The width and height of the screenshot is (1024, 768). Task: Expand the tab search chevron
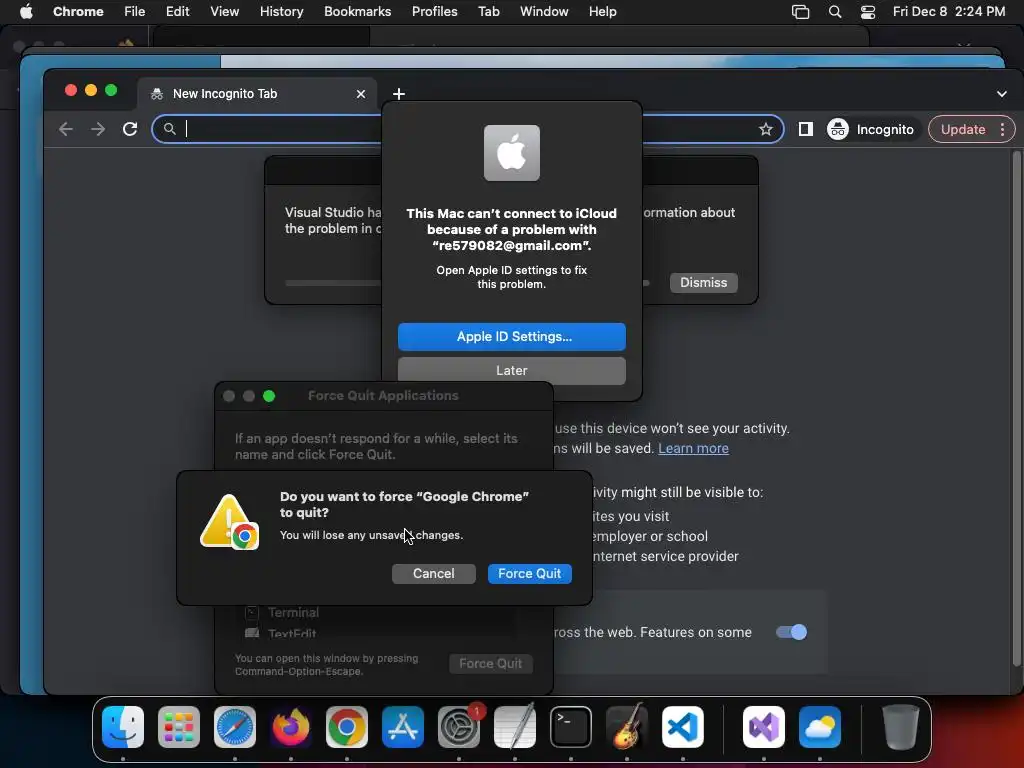pos(1002,94)
